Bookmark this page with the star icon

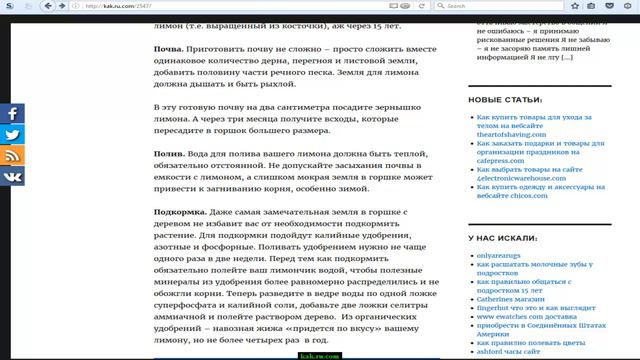click(x=575, y=6)
